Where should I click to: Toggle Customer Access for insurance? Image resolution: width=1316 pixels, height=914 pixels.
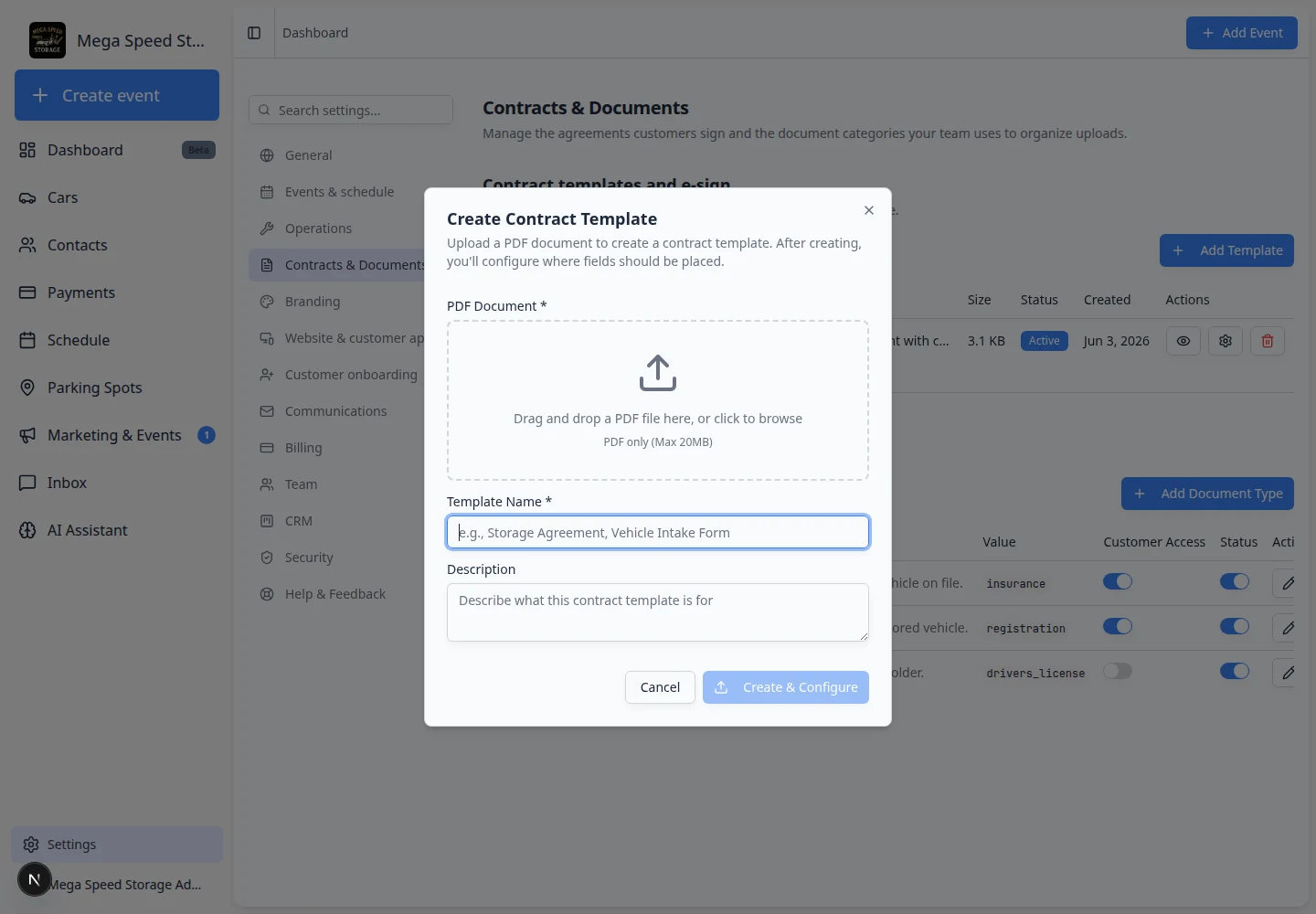click(x=1118, y=581)
